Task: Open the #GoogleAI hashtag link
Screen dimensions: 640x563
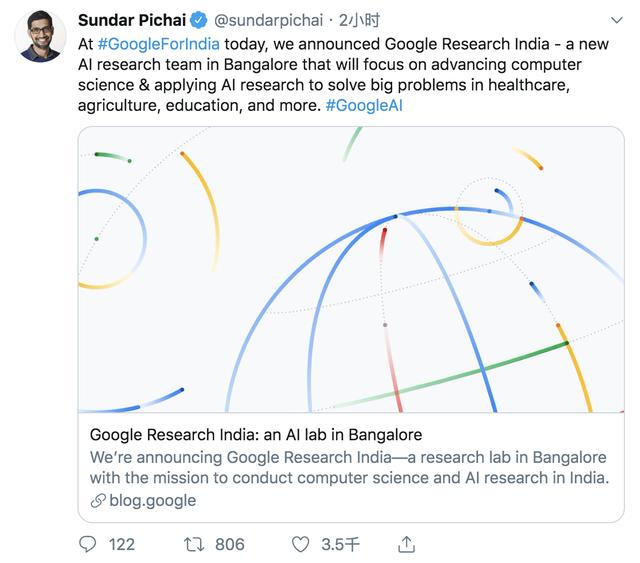Action: (365, 107)
